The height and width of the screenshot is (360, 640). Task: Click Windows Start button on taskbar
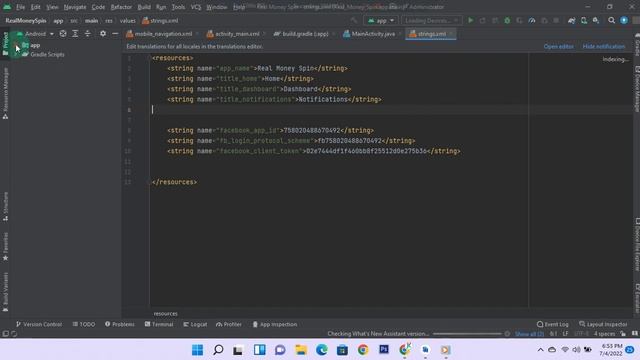pos(198,350)
